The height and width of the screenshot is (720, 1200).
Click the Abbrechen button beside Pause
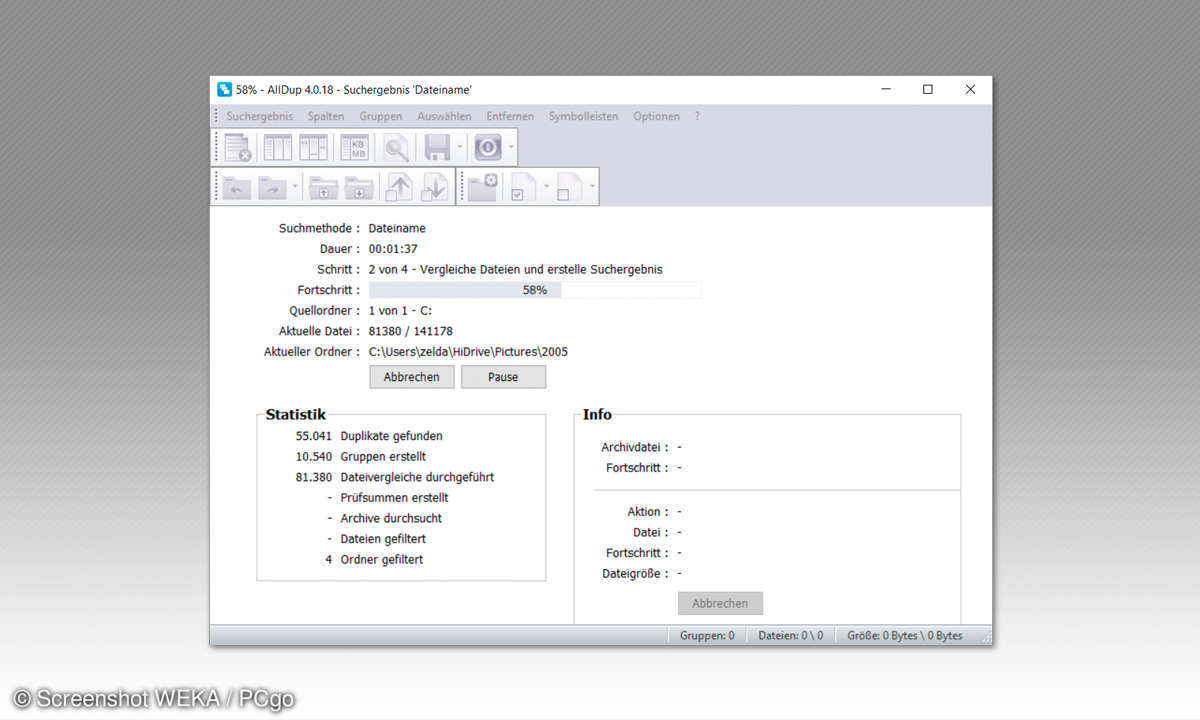pos(412,377)
